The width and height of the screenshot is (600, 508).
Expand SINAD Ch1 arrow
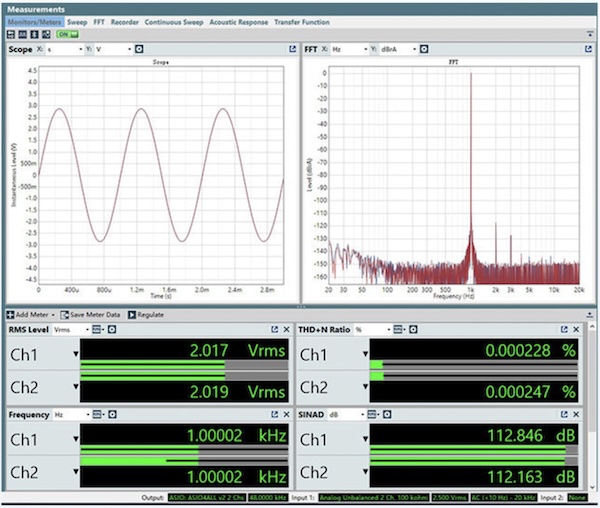tap(365, 439)
